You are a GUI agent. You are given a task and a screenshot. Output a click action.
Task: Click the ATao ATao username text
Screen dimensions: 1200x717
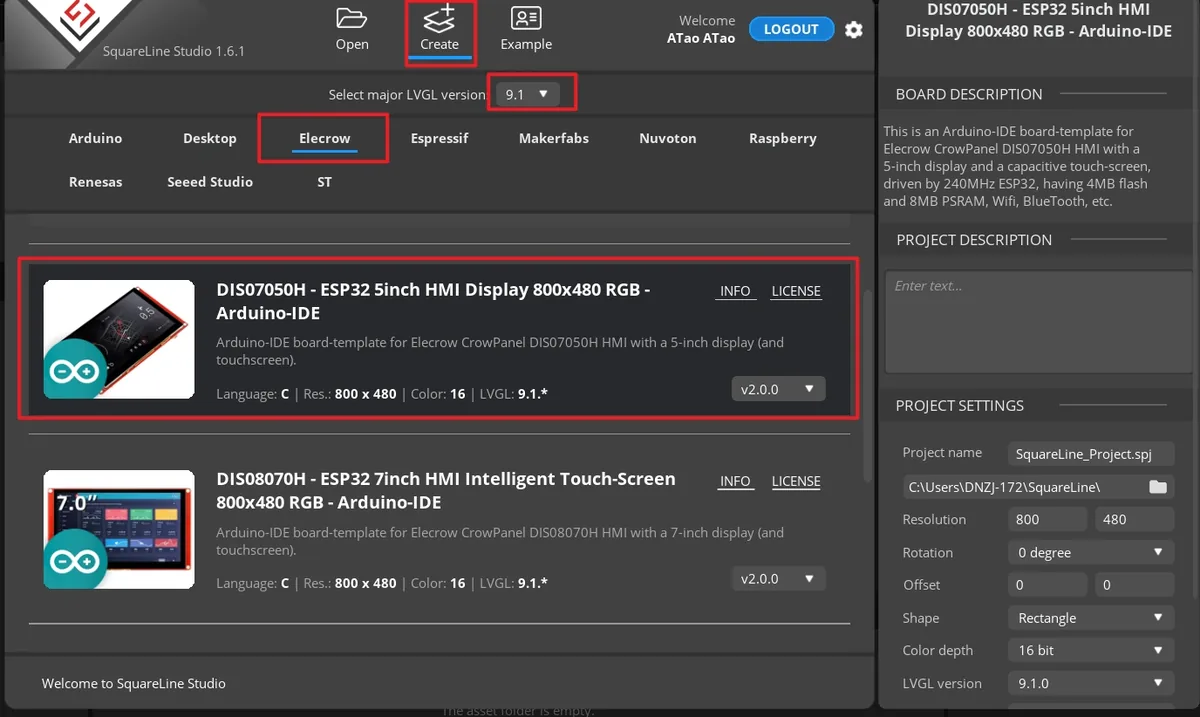coord(701,38)
